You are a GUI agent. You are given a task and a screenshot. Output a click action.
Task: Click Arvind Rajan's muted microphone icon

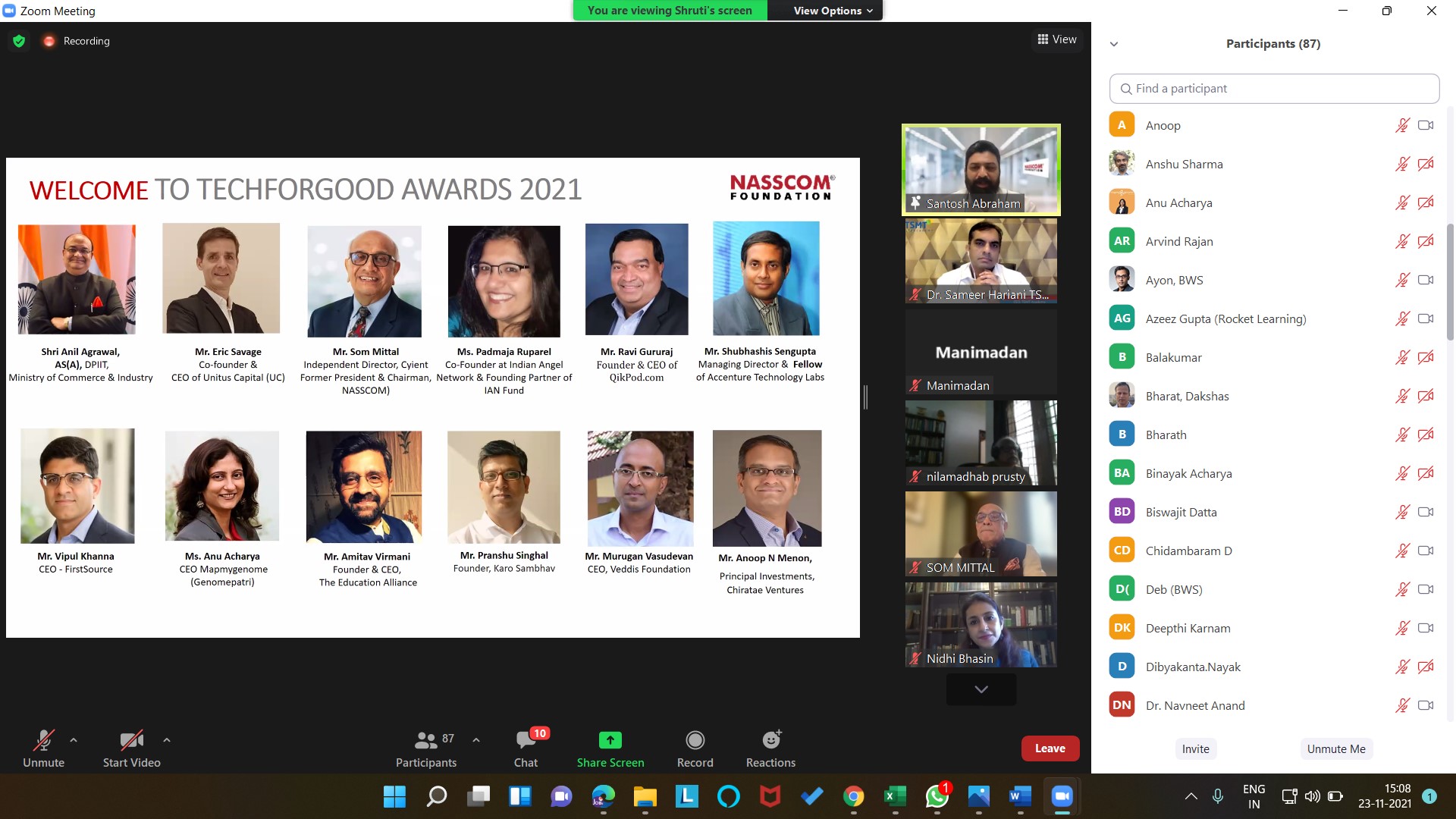1402,241
